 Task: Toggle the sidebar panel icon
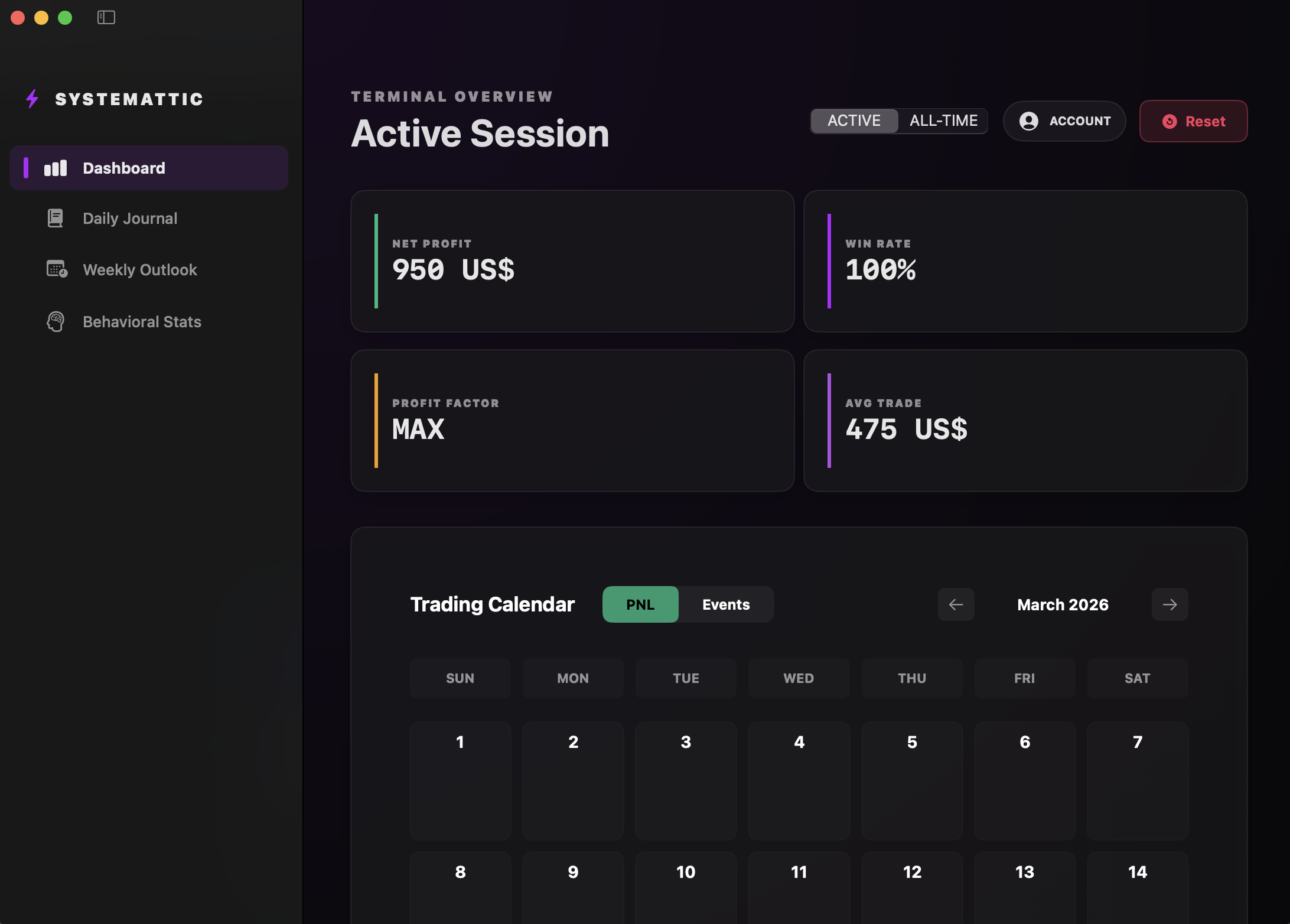coord(106,17)
